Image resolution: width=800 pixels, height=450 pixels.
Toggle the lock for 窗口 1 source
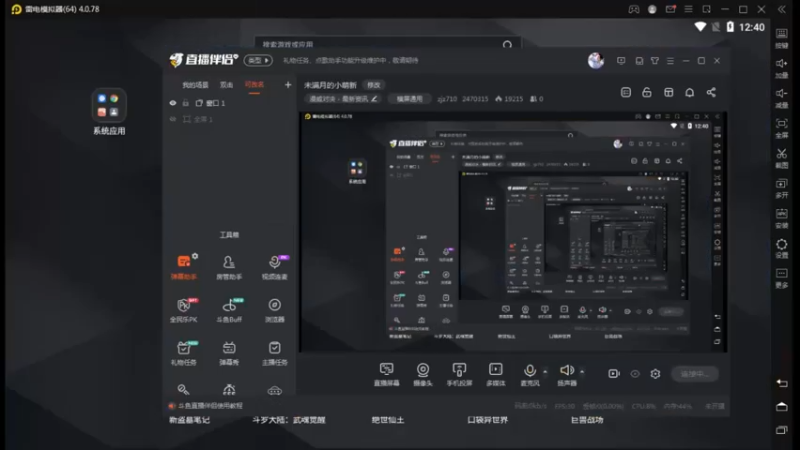point(186,103)
